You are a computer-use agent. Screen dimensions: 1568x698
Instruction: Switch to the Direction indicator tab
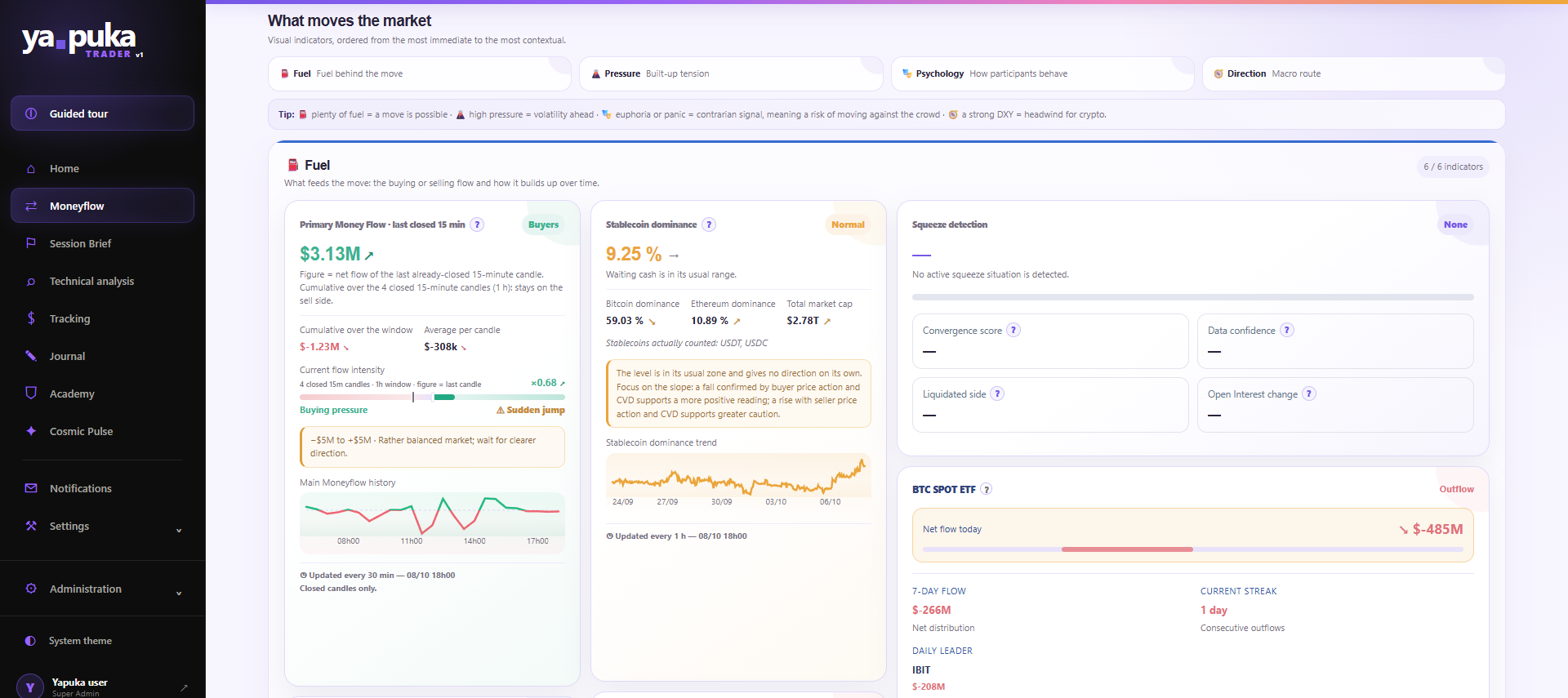click(x=1354, y=73)
